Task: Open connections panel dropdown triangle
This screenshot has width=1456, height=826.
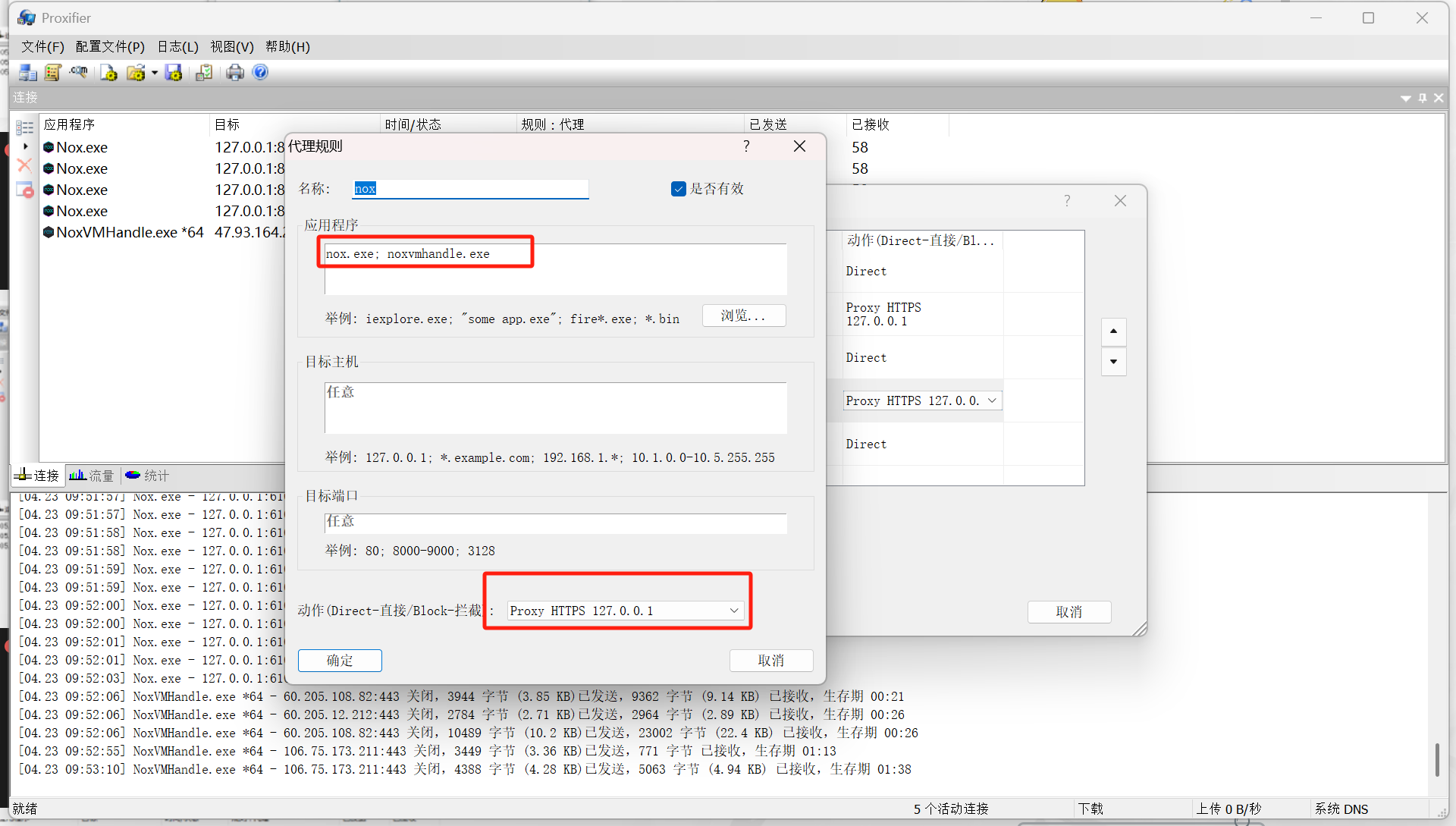Action: [x=1405, y=98]
